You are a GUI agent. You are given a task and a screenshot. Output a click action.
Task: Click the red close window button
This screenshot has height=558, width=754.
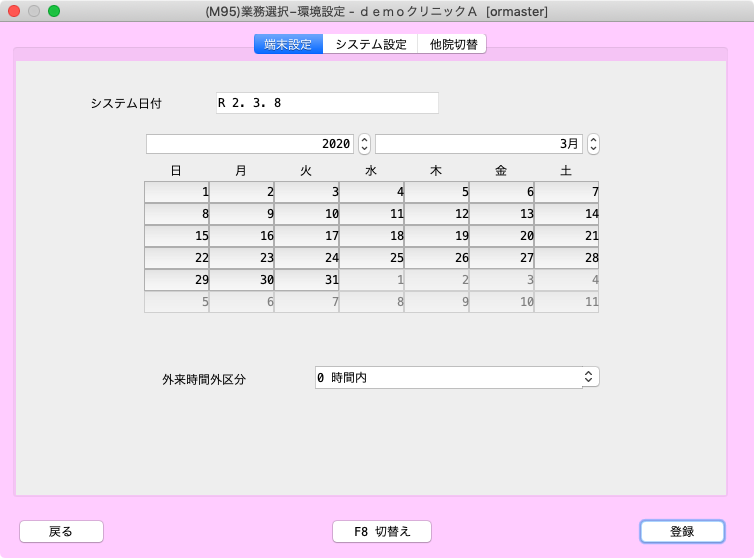click(14, 11)
